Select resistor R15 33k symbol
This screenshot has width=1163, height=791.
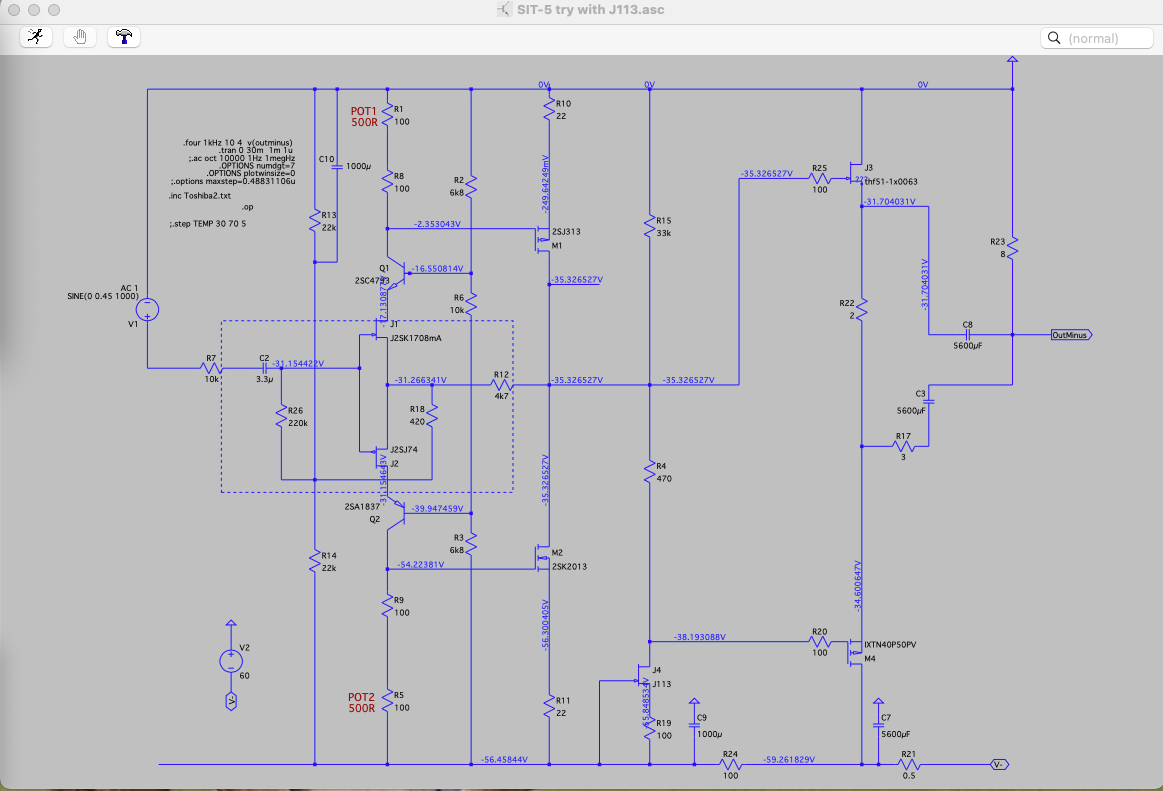coord(650,226)
